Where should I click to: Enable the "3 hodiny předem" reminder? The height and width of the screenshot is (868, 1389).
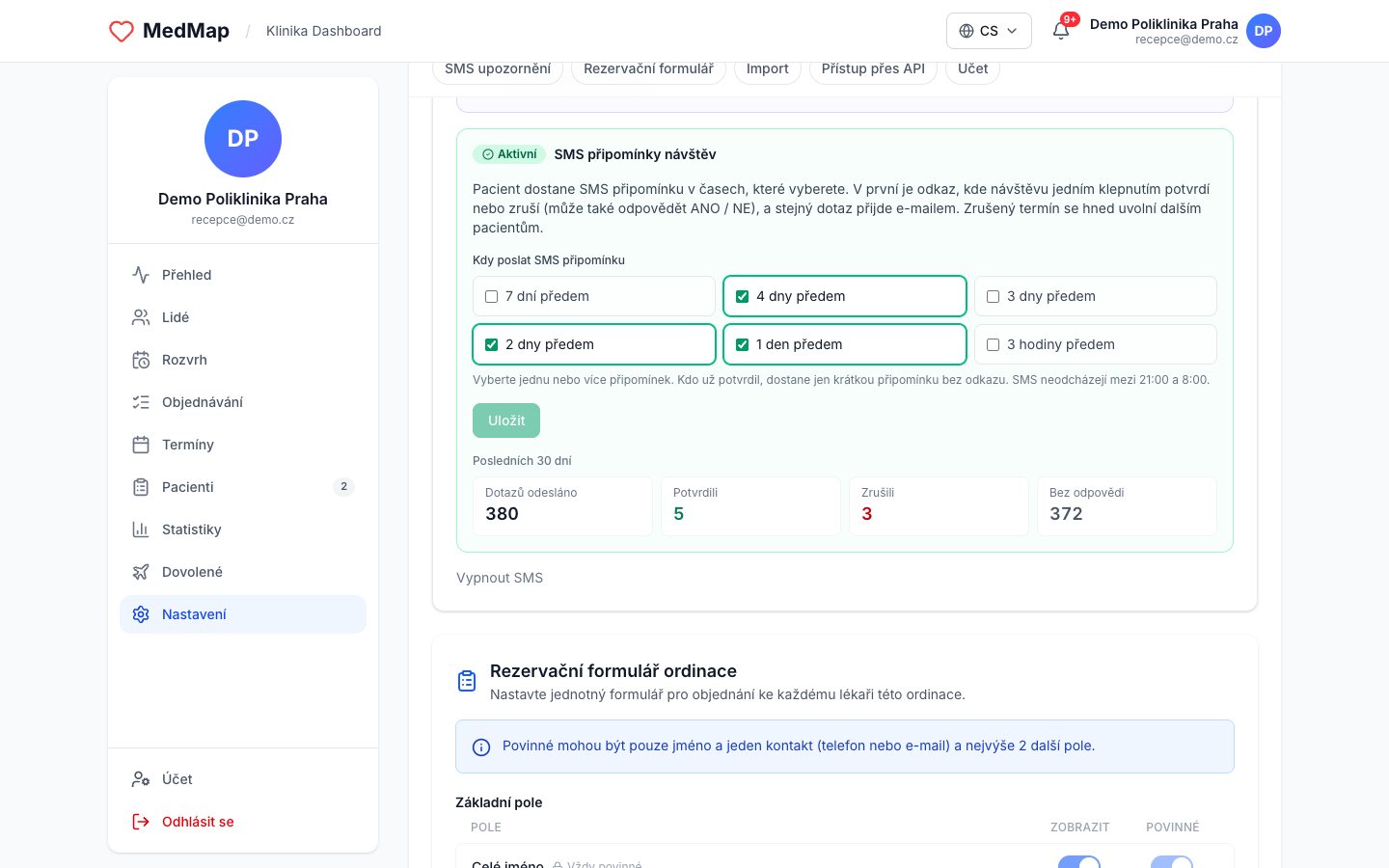click(x=994, y=345)
